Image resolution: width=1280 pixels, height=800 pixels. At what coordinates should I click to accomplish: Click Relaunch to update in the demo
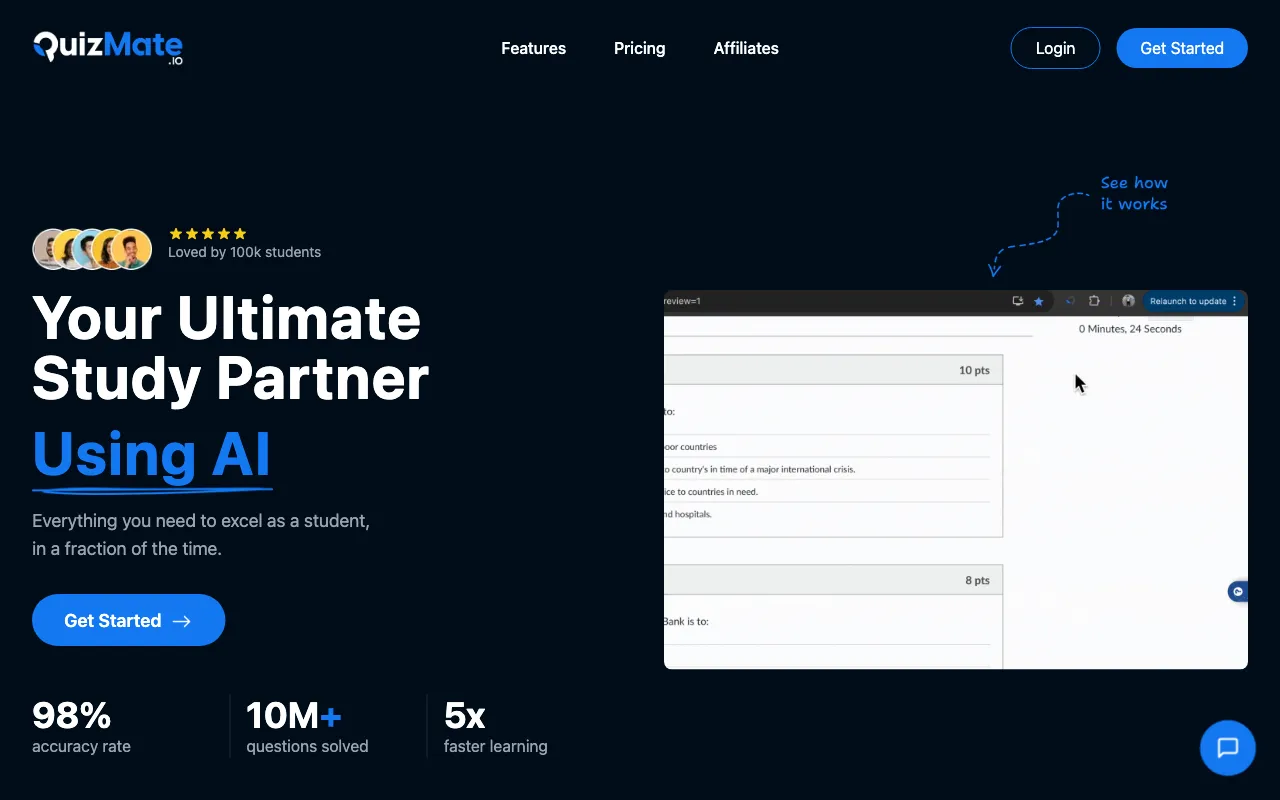pyautogui.click(x=1193, y=301)
